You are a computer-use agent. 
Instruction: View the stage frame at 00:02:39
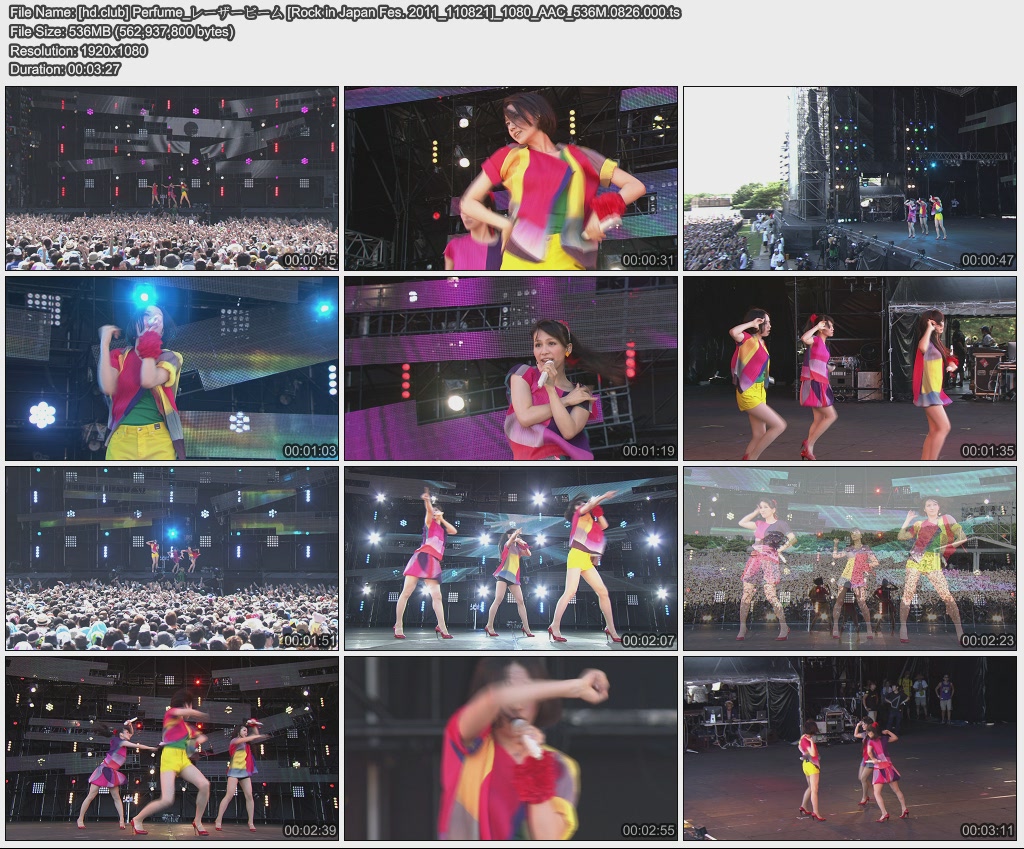(172, 748)
